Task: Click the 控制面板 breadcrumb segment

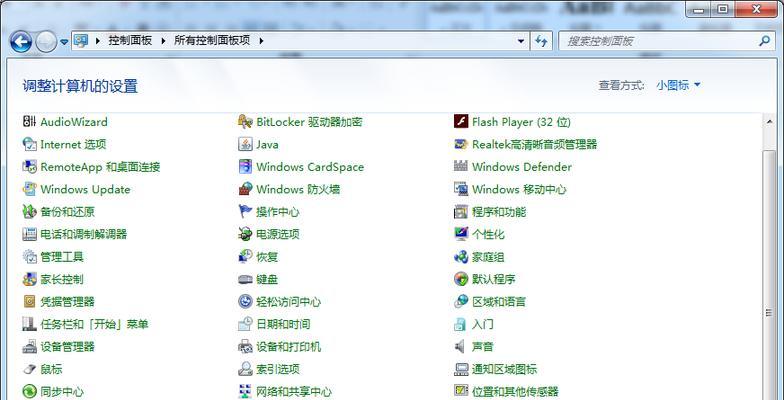Action: [x=130, y=41]
